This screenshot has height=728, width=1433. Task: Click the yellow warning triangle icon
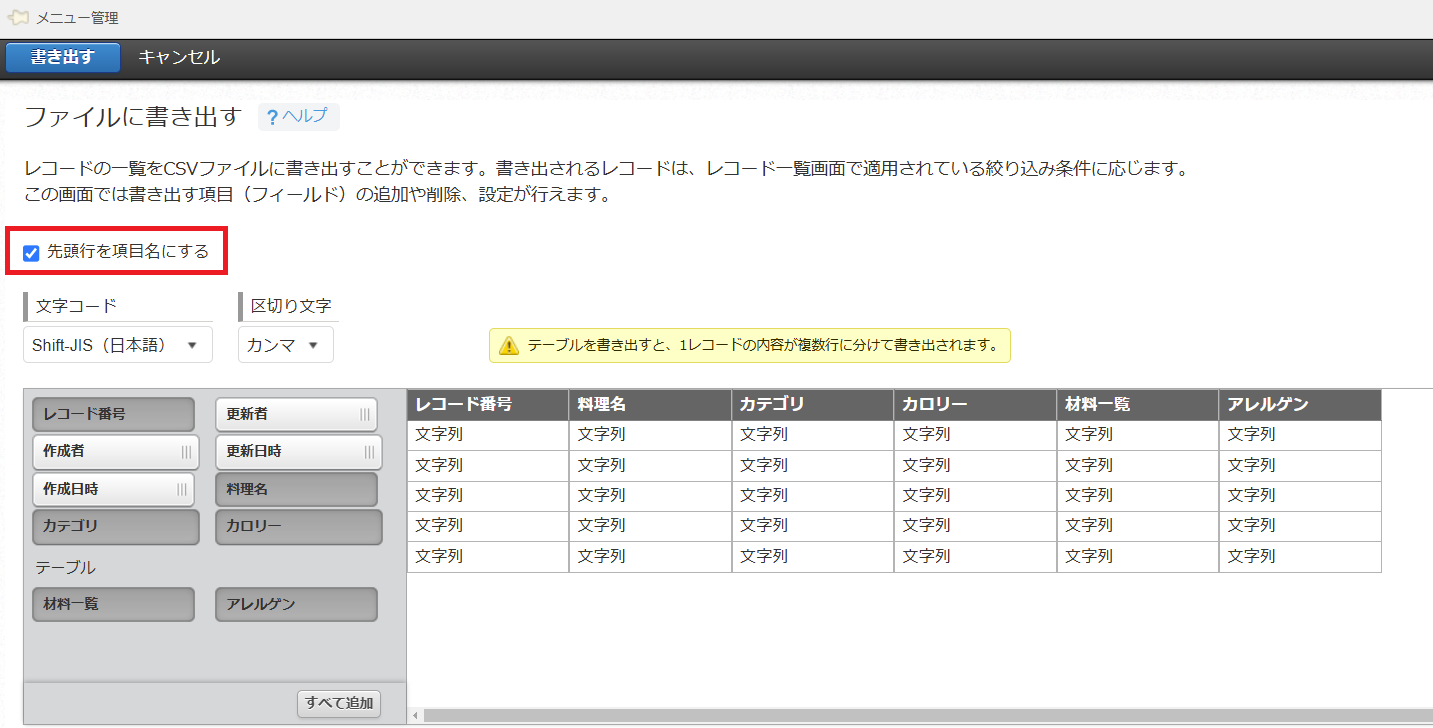(x=509, y=346)
